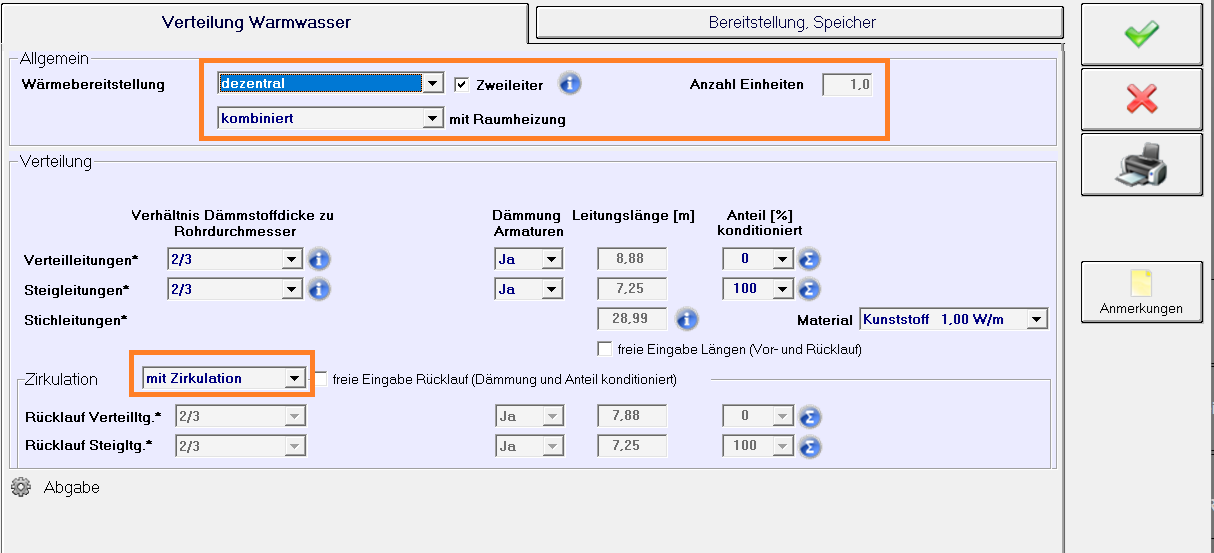The width and height of the screenshot is (1214, 553).
Task: Click the Anmerkungen button
Action: 1141,292
